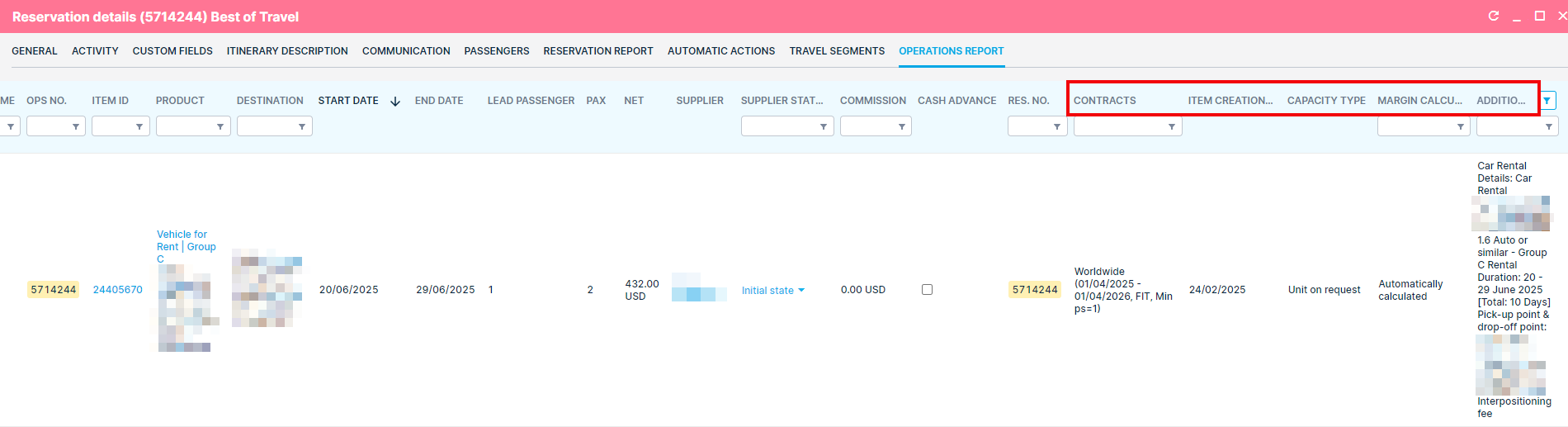Open the Product column filter dropdown

click(x=220, y=127)
